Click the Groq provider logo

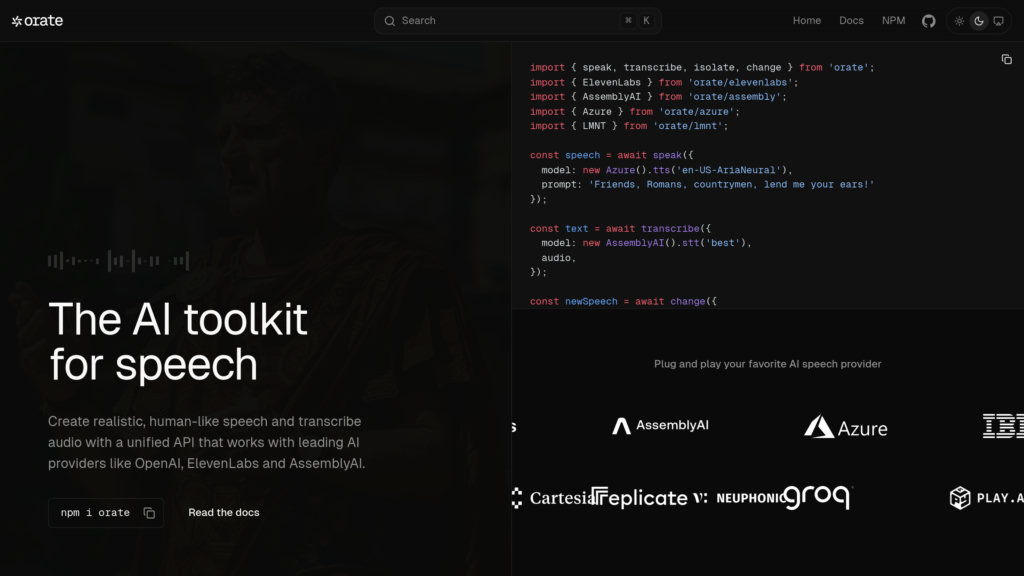[818, 496]
